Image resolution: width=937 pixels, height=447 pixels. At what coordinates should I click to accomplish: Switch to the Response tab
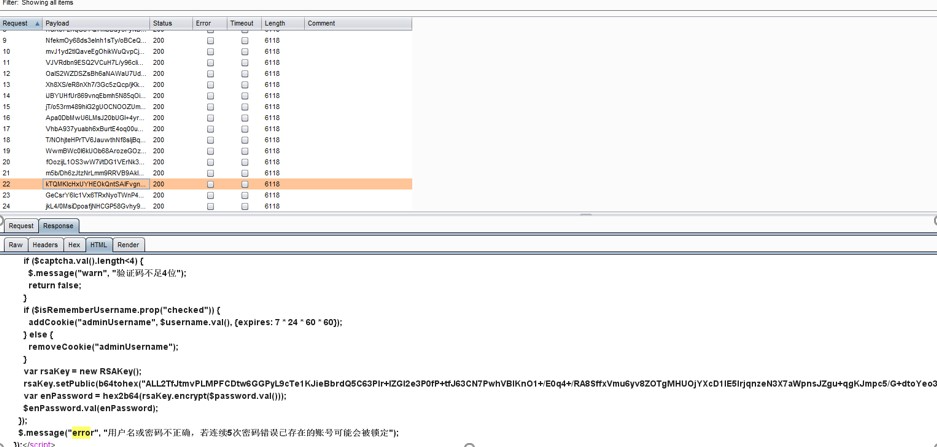point(59,226)
